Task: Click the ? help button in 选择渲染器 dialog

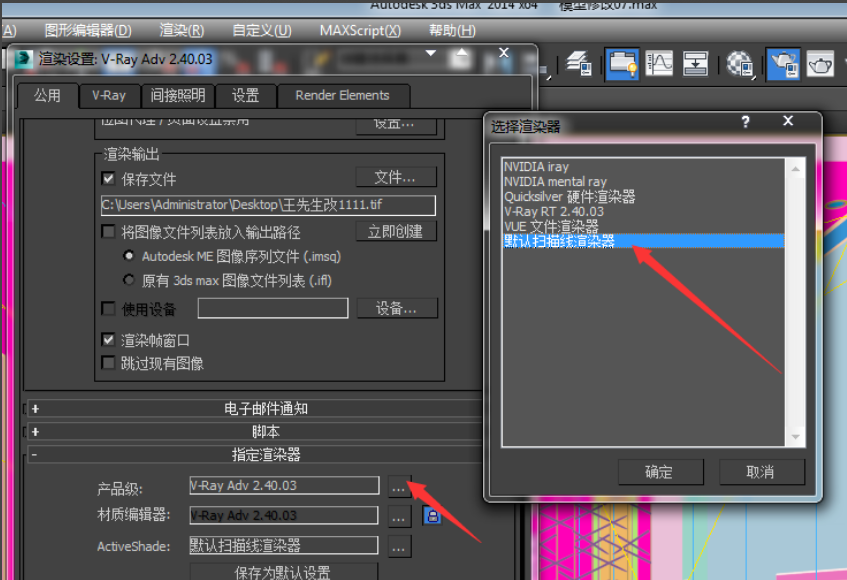Action: pos(745,122)
